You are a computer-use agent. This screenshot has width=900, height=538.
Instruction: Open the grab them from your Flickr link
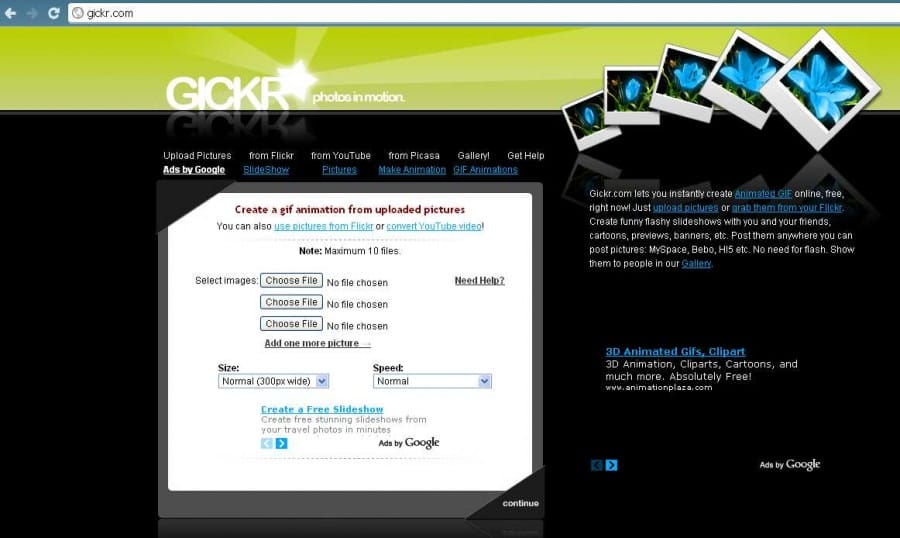(787, 208)
